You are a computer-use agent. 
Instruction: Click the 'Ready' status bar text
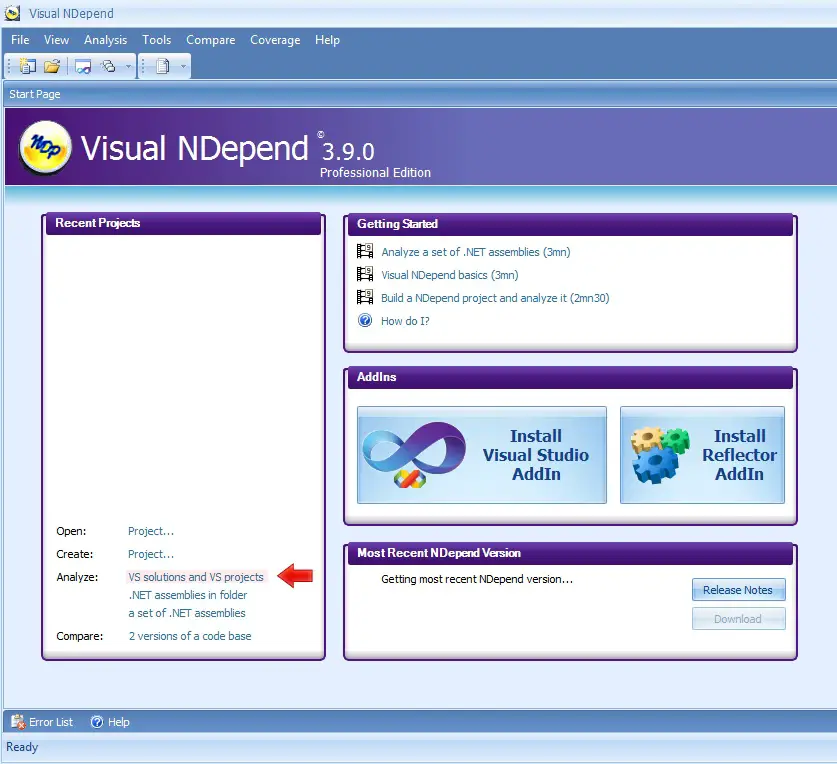(x=22, y=747)
